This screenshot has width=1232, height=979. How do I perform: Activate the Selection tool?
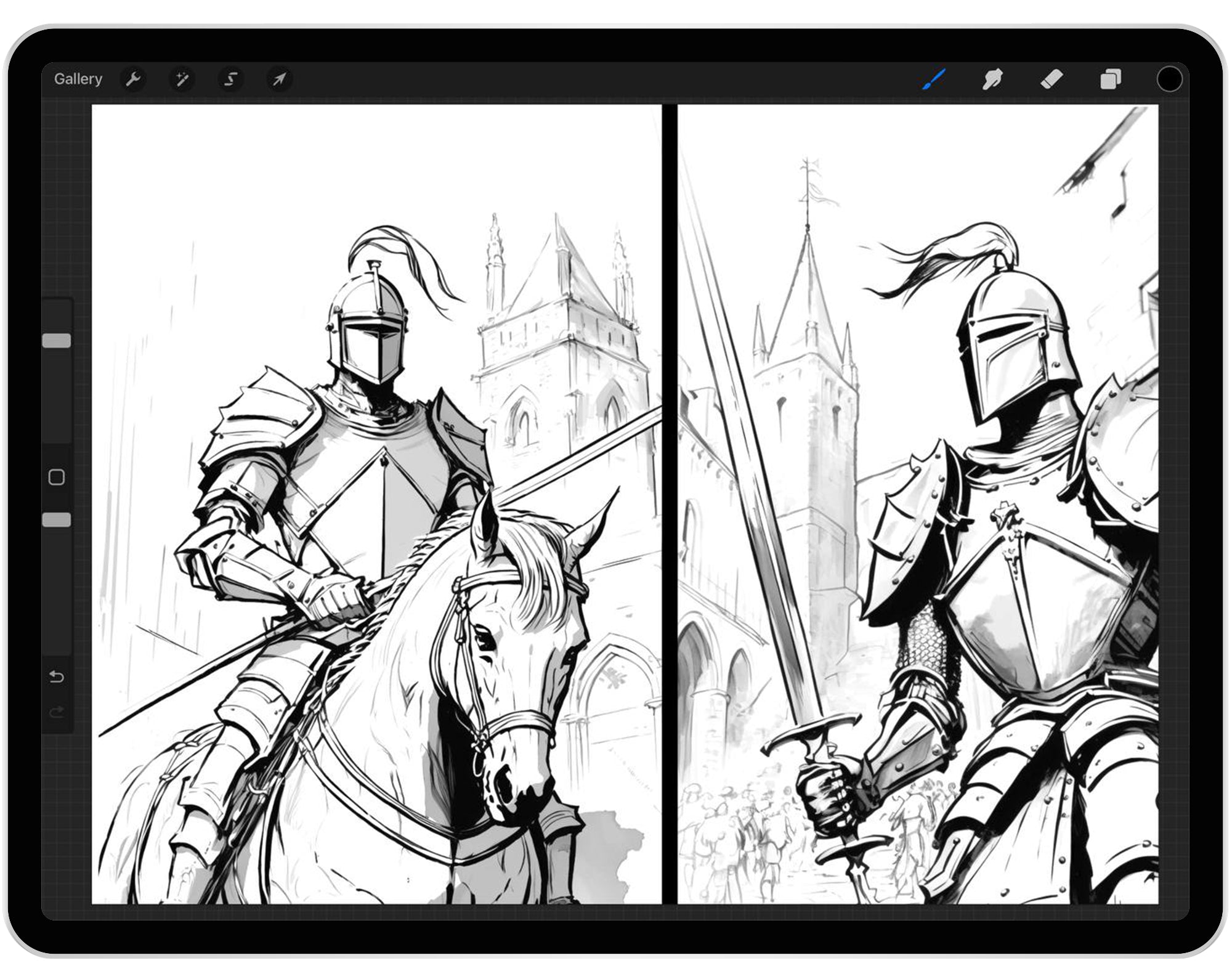coord(230,79)
